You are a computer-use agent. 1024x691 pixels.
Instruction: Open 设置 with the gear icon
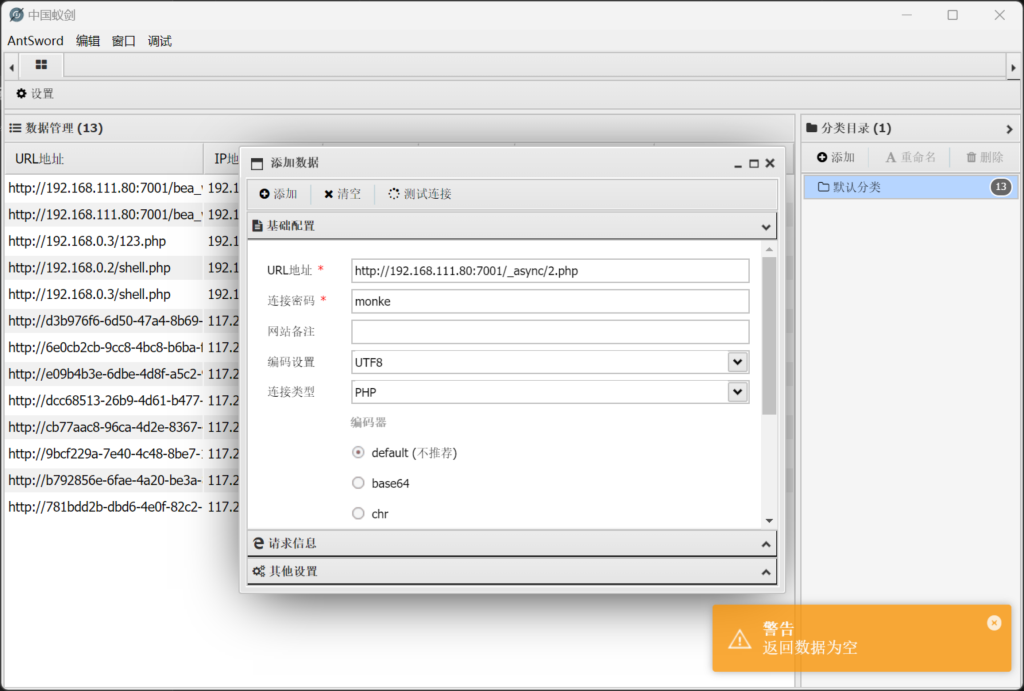(35, 93)
